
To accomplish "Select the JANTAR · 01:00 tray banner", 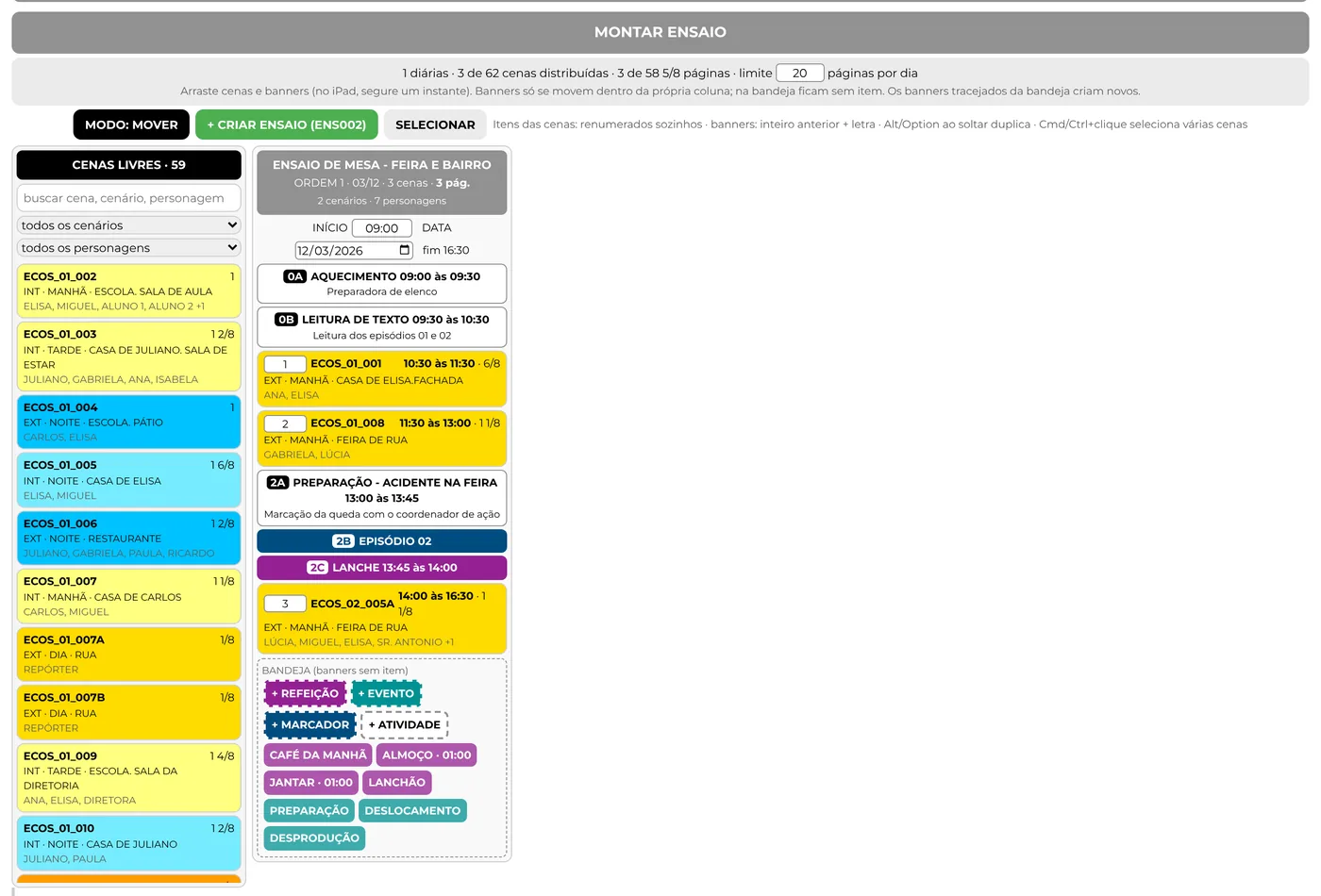I will click(x=311, y=782).
